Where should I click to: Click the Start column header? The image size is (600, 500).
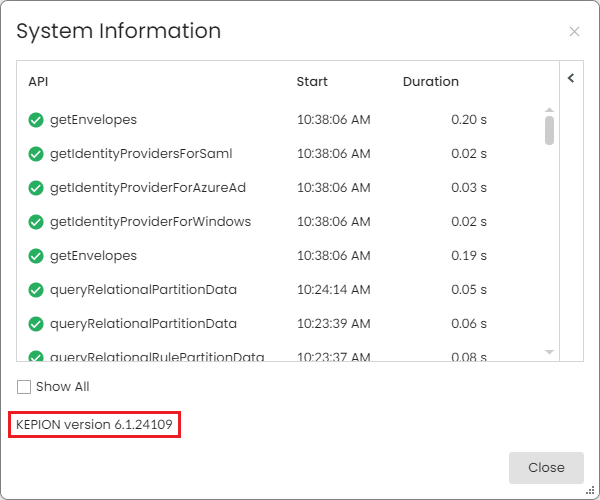tap(312, 81)
